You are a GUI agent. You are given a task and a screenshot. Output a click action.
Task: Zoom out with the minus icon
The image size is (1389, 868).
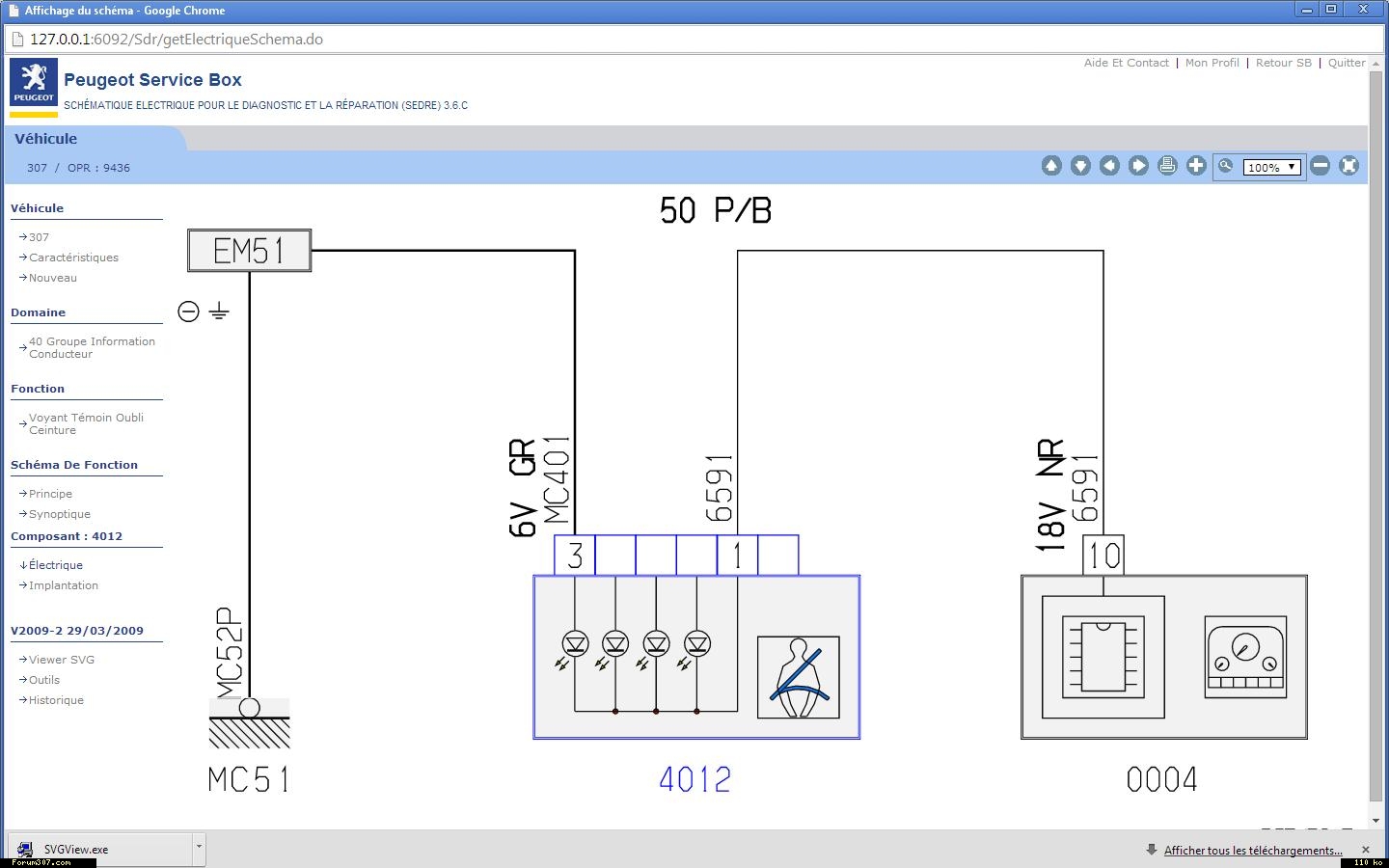click(x=1321, y=166)
